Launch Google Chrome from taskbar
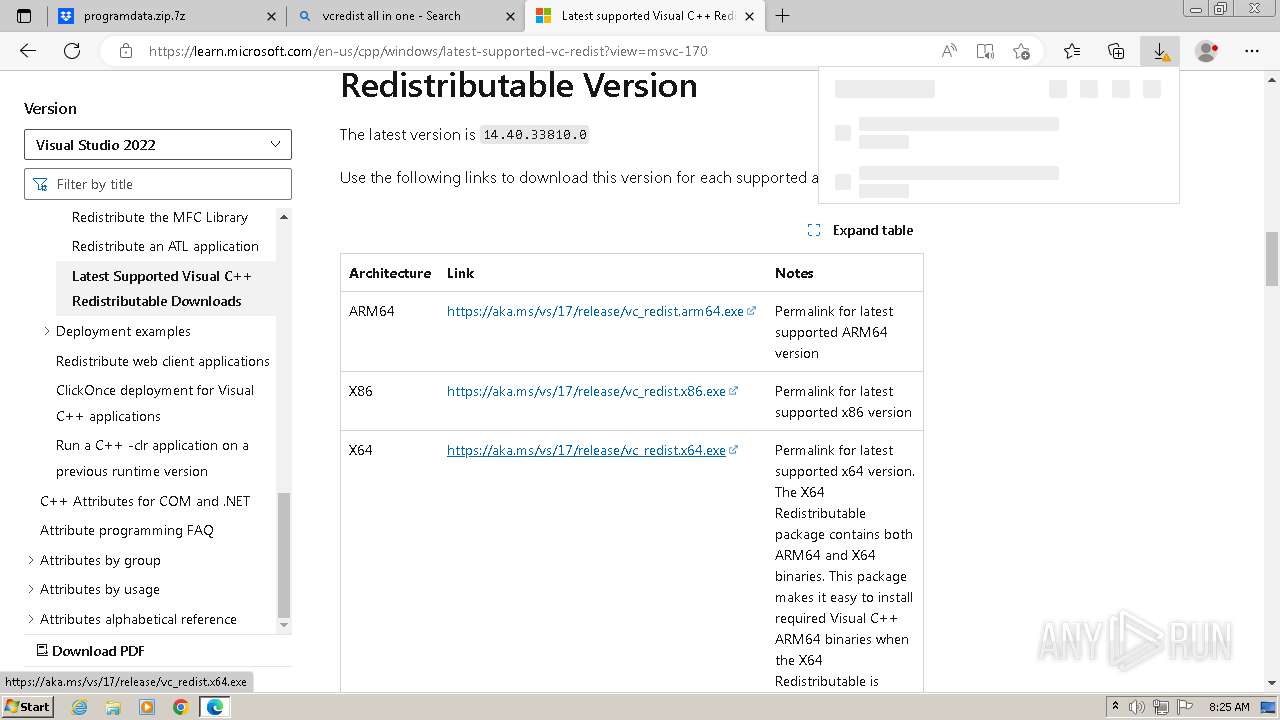This screenshot has width=1280, height=720. pyautogui.click(x=180, y=707)
